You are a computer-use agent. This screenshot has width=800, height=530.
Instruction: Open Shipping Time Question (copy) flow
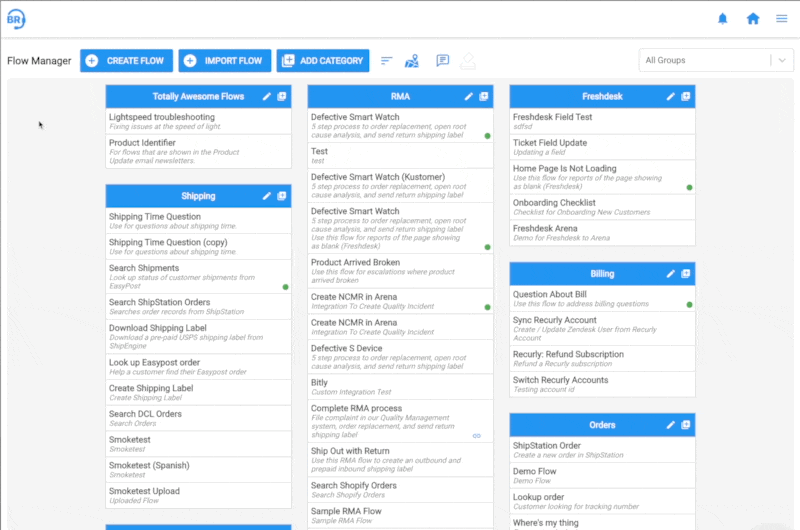198,246
